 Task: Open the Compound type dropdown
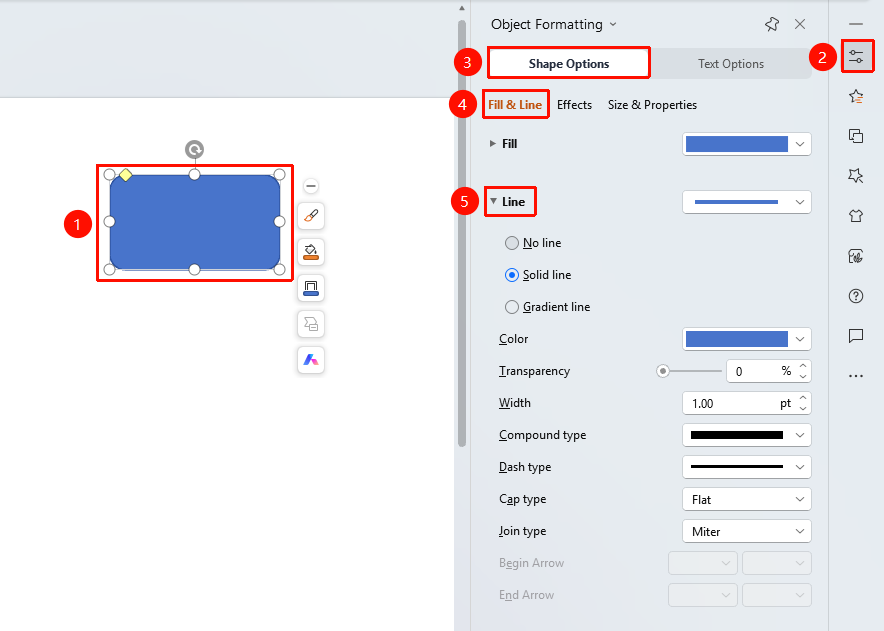(x=746, y=435)
